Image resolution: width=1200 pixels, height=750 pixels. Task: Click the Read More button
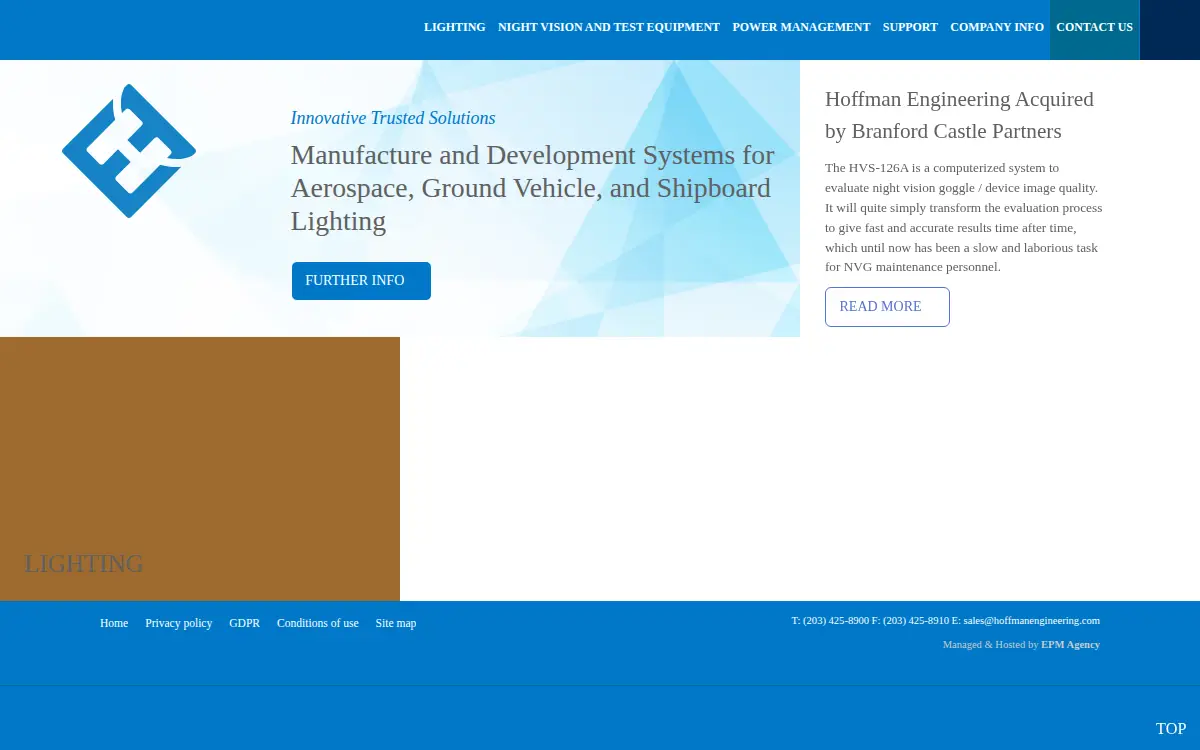tap(887, 307)
